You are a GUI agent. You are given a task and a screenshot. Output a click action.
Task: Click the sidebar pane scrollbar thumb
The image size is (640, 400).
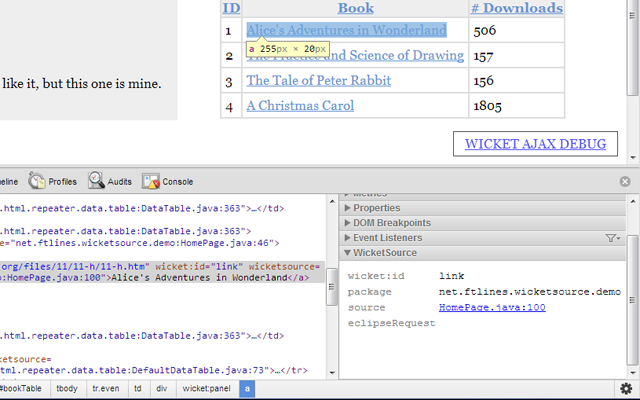[x=633, y=300]
